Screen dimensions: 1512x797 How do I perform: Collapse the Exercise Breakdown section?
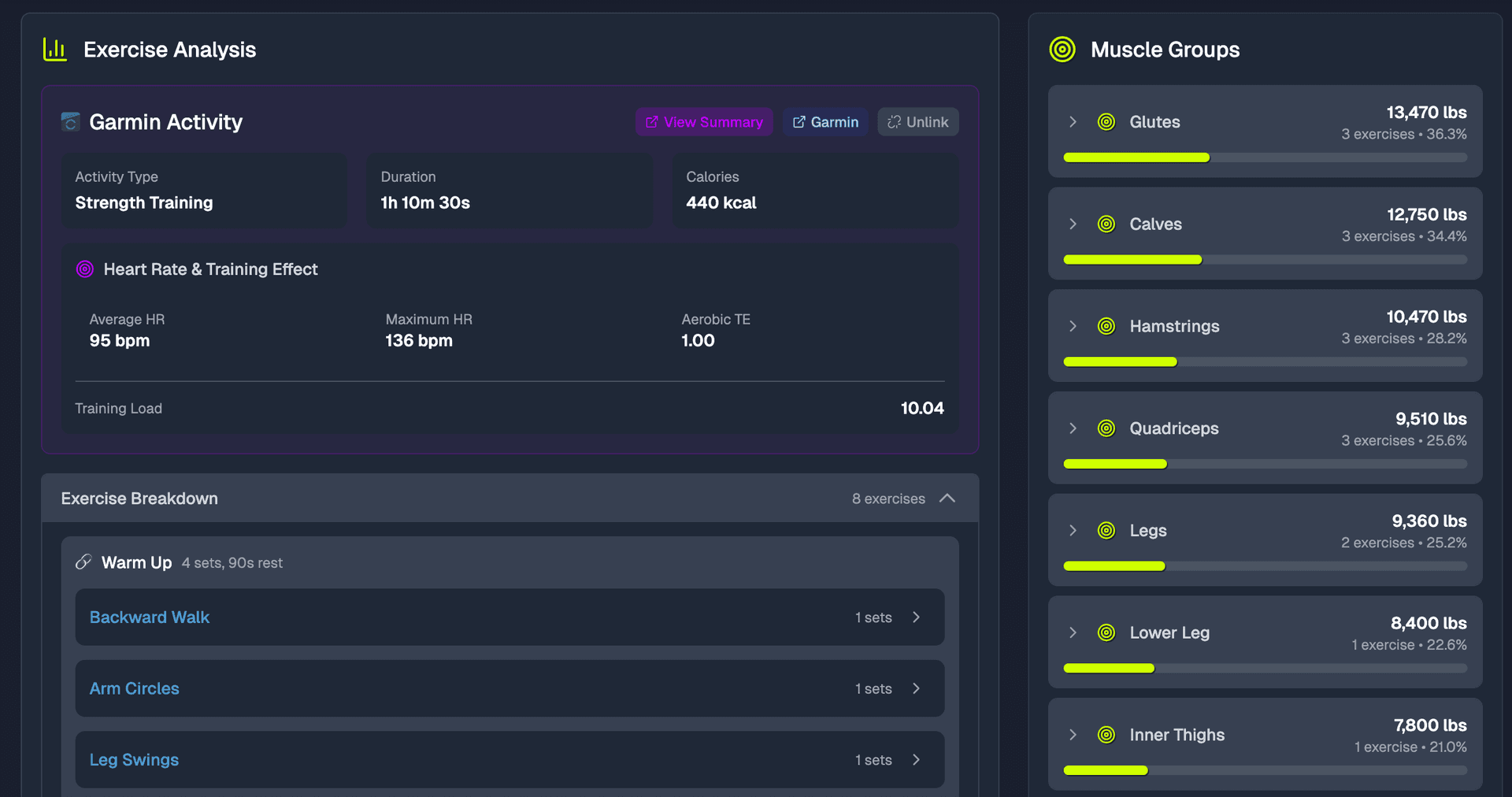tap(947, 498)
